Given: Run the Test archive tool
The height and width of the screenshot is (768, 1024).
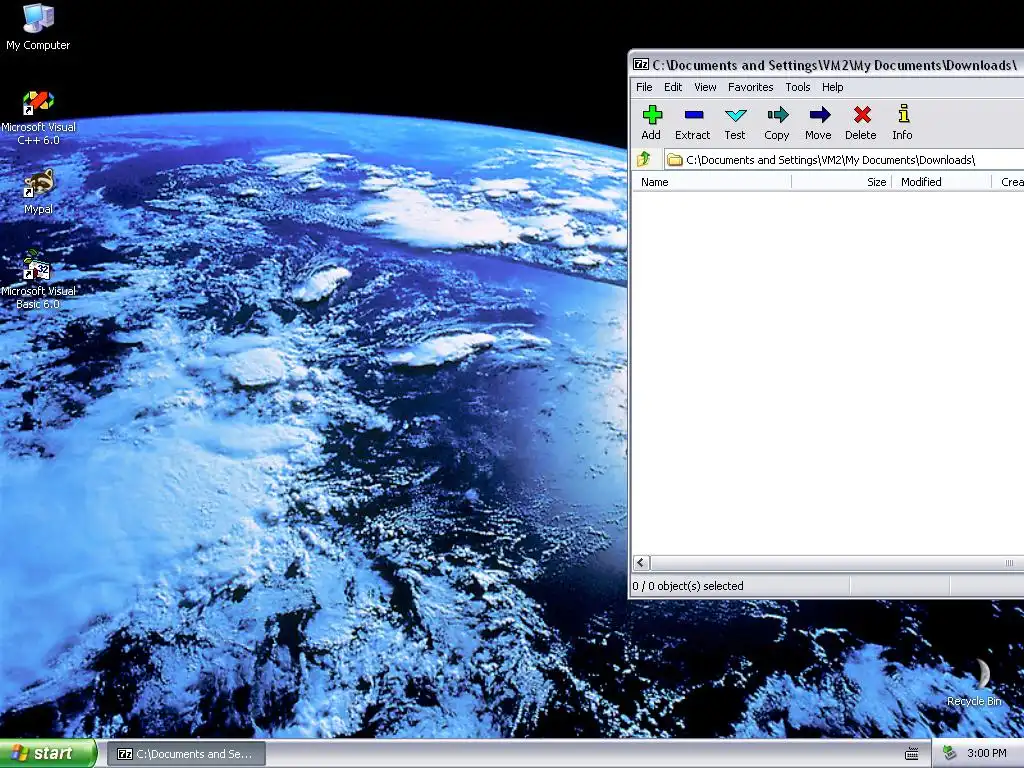Looking at the screenshot, I should (x=735, y=123).
